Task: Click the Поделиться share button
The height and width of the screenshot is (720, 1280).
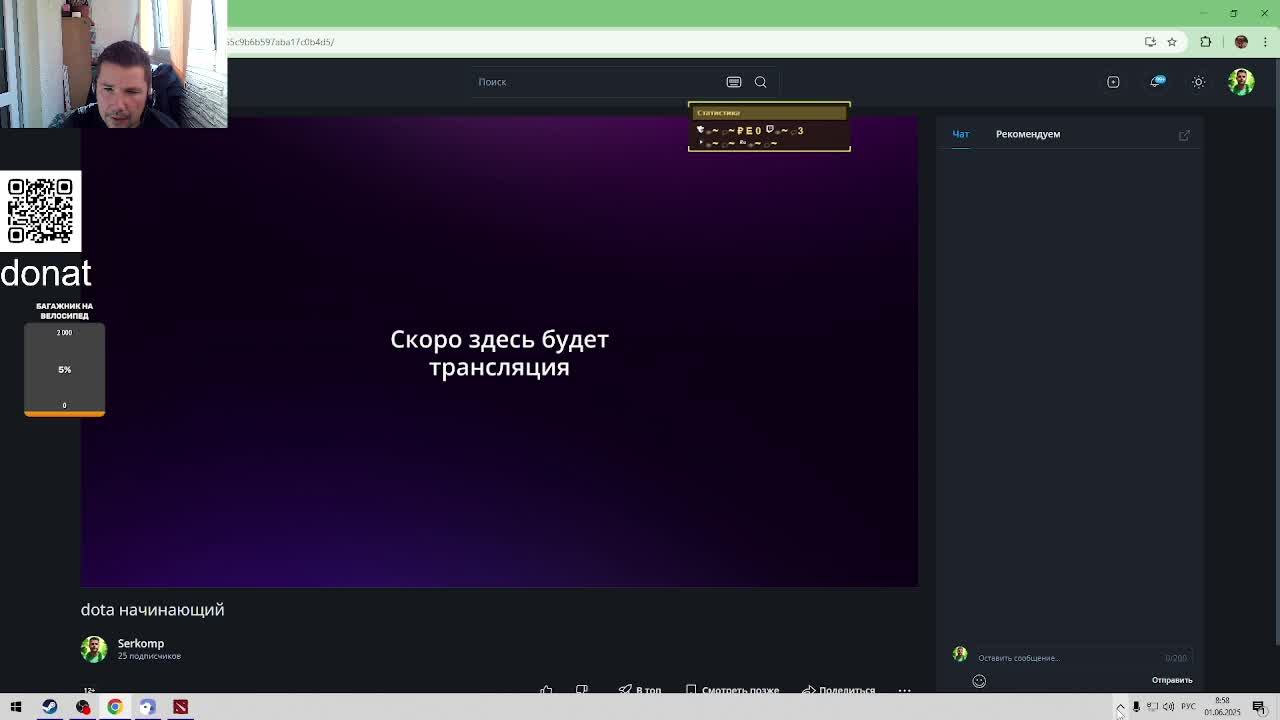Action: click(x=838, y=690)
